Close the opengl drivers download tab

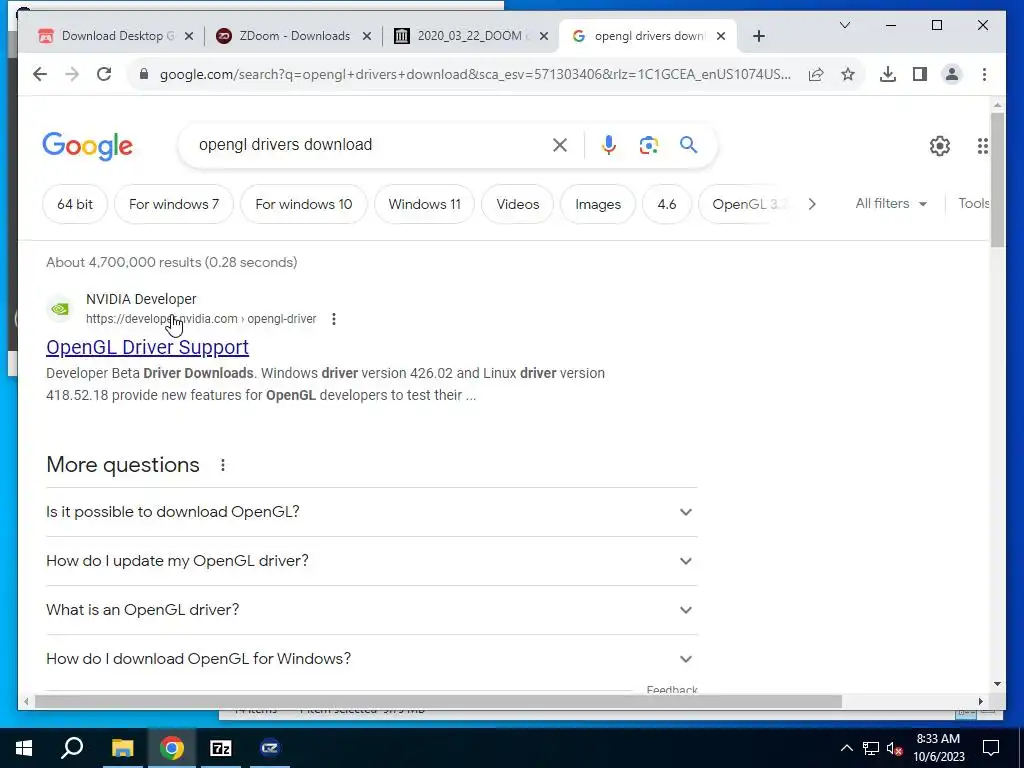(721, 37)
